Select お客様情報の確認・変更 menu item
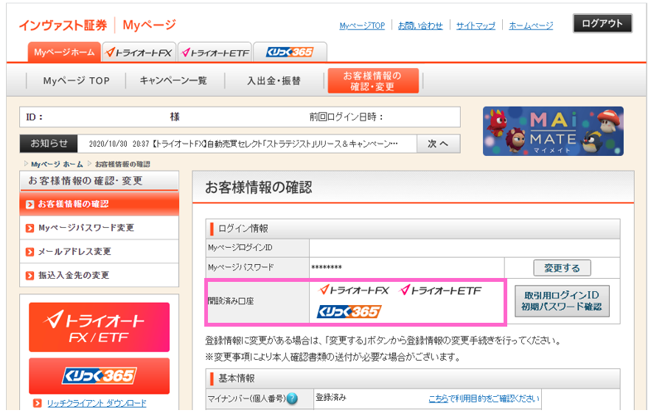 click(373, 81)
